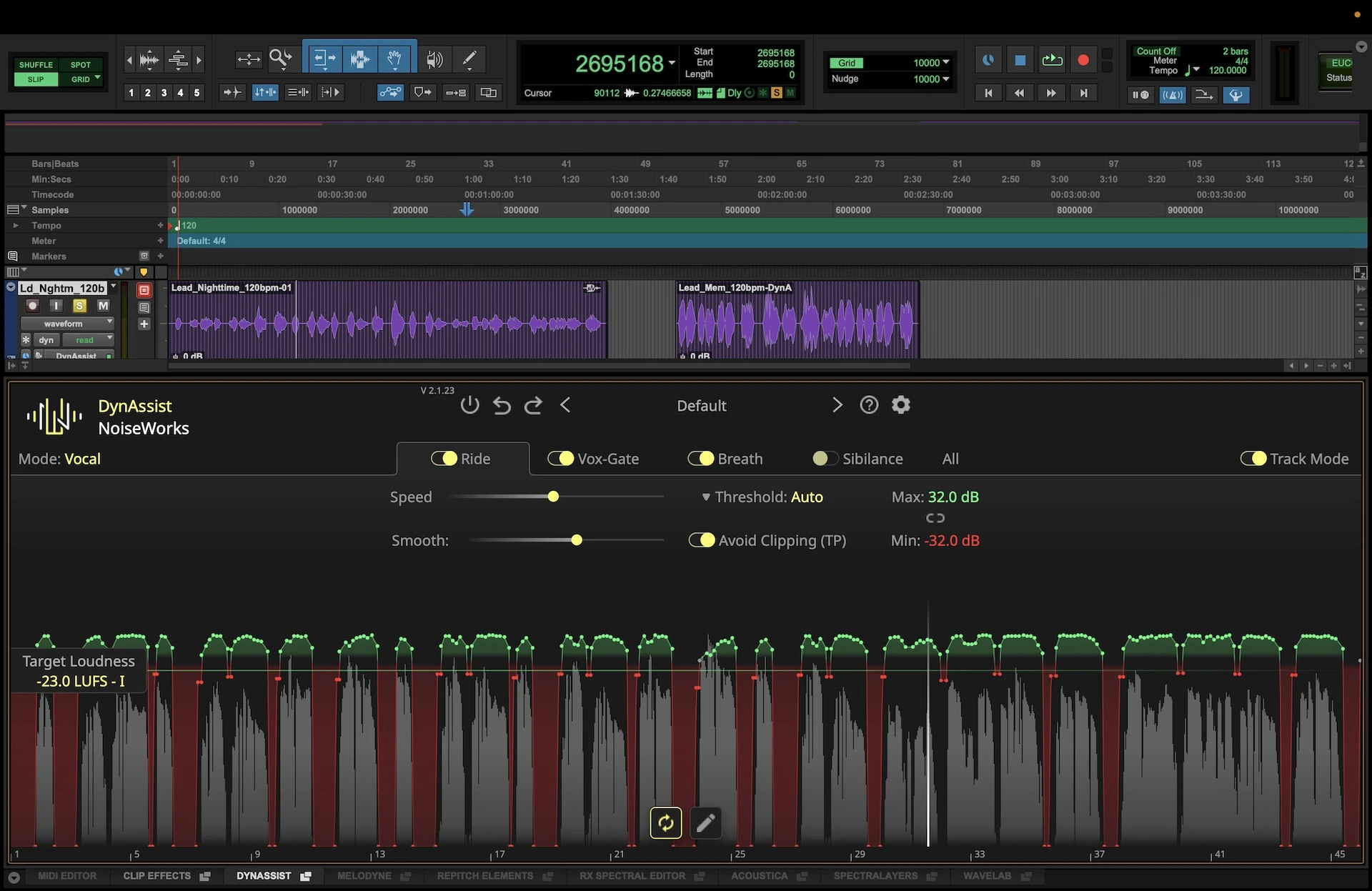Viewport: 1372px width, 891px height.
Task: Switch to the MELODYNE tab
Action: click(364, 876)
